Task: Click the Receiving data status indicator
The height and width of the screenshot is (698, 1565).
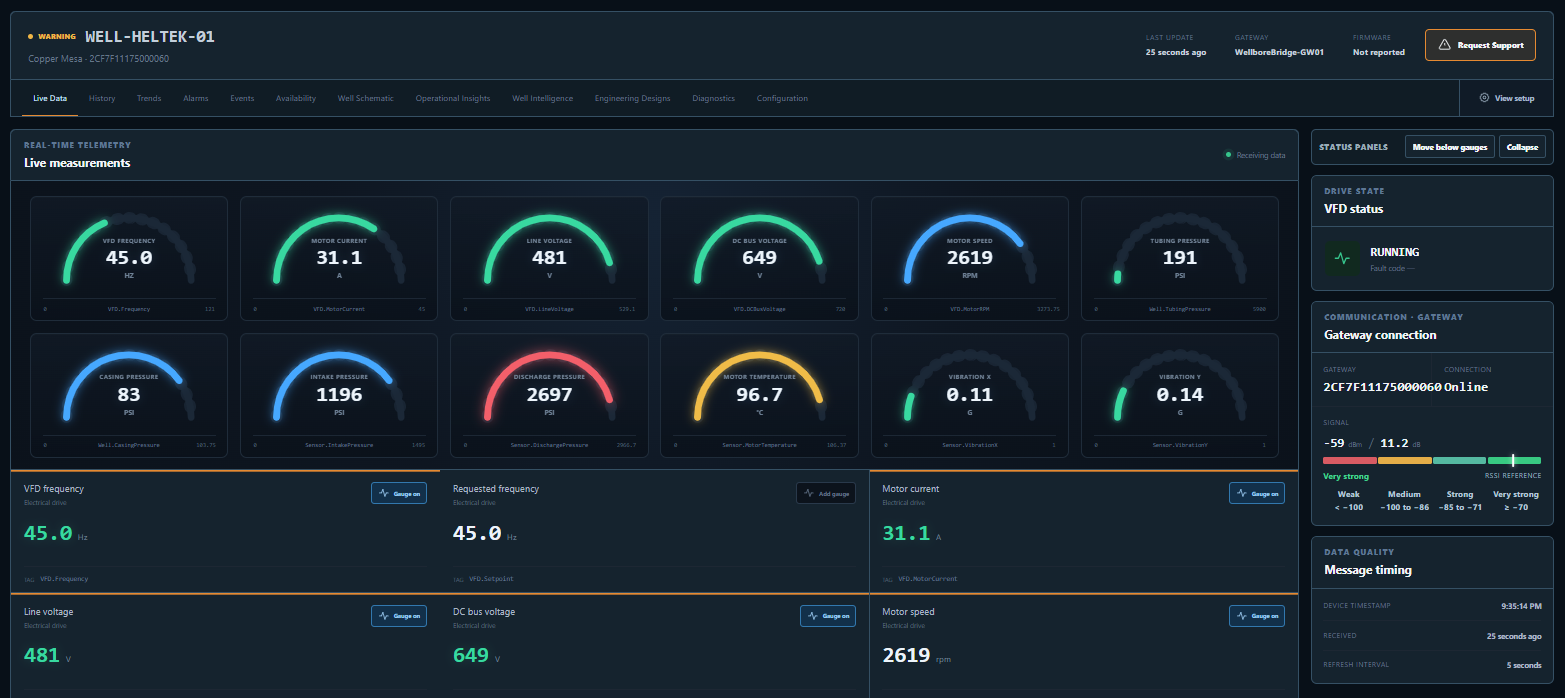Action: pos(1255,155)
